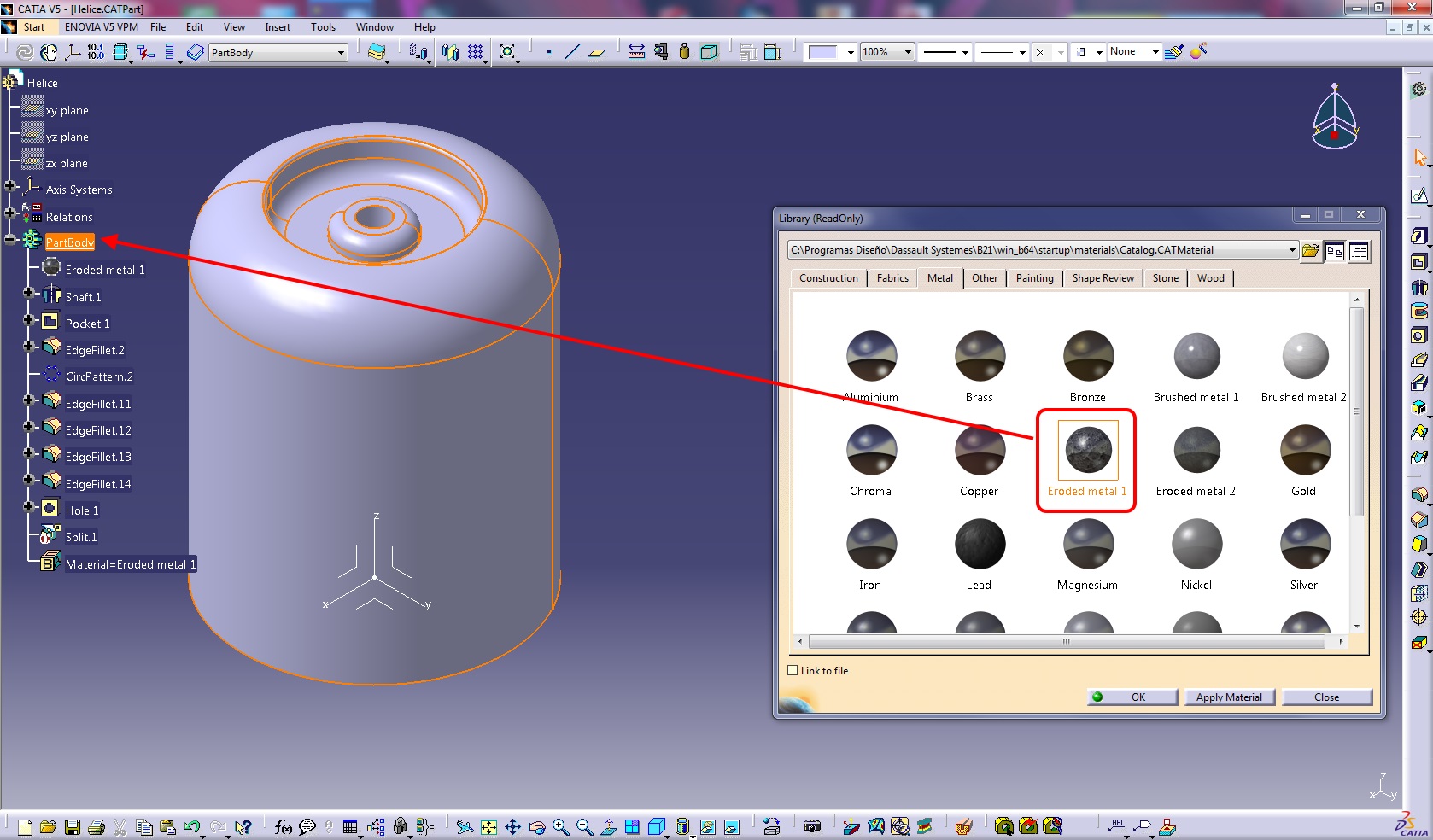The height and width of the screenshot is (840, 1433).
Task: Expand the Hole.1 tree node
Action: coord(28,506)
